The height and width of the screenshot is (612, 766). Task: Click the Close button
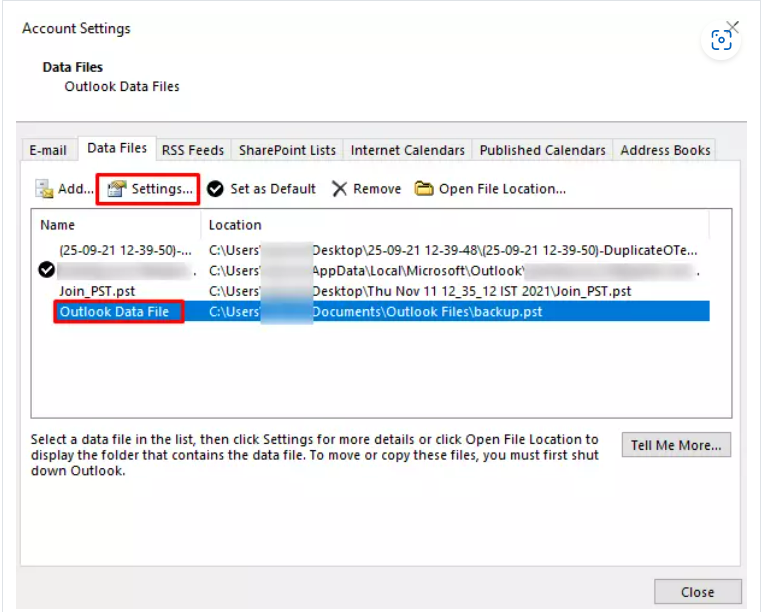point(698,592)
